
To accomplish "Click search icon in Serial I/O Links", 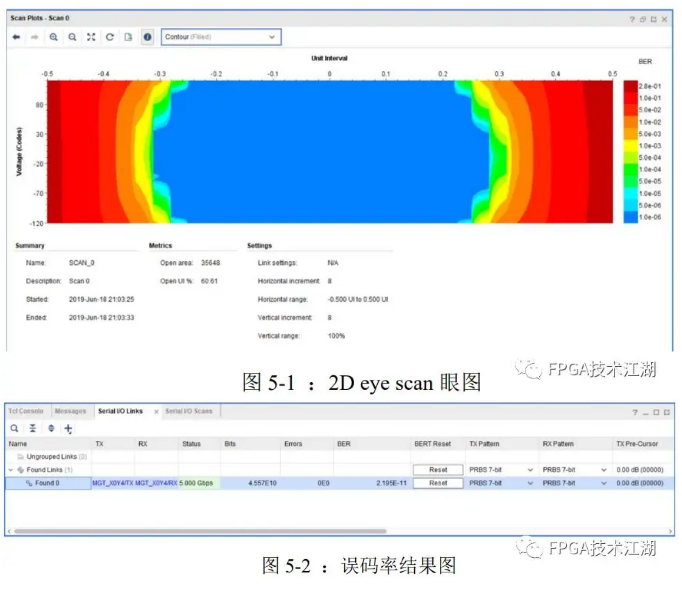I will click(x=14, y=428).
